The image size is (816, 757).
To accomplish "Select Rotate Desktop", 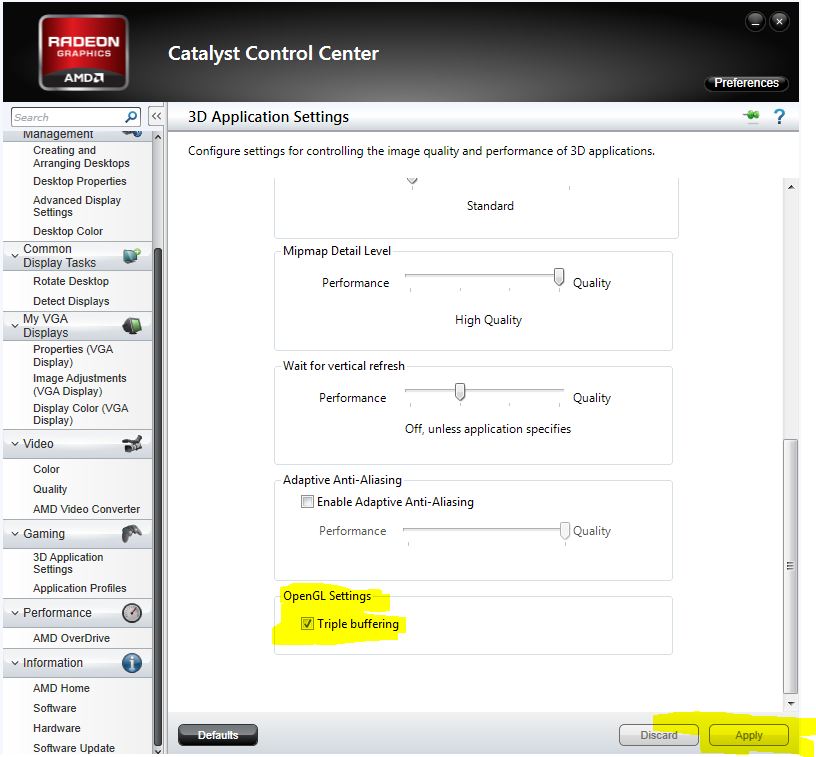I will coord(71,281).
